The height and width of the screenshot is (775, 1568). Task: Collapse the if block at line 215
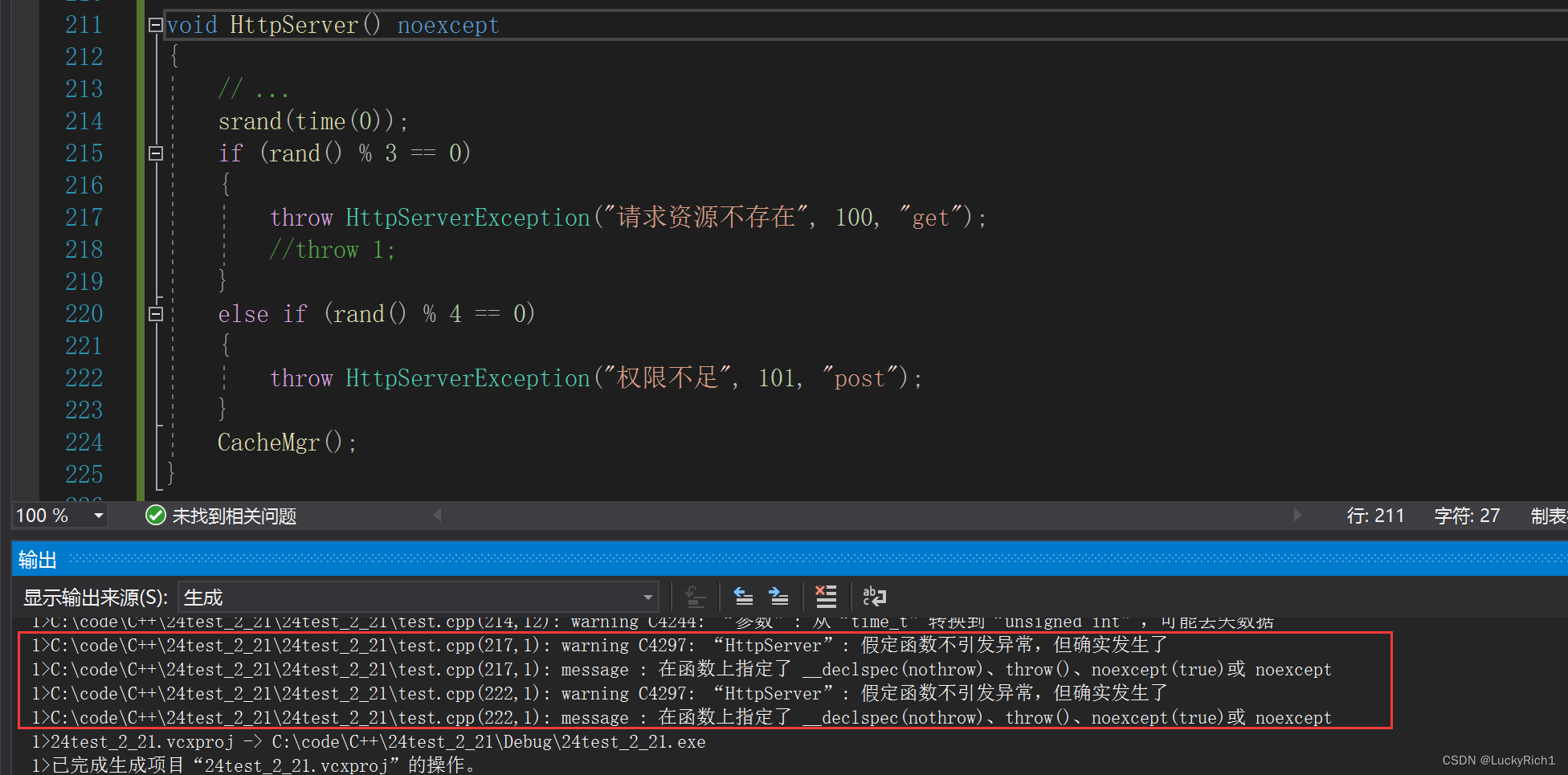[x=156, y=153]
